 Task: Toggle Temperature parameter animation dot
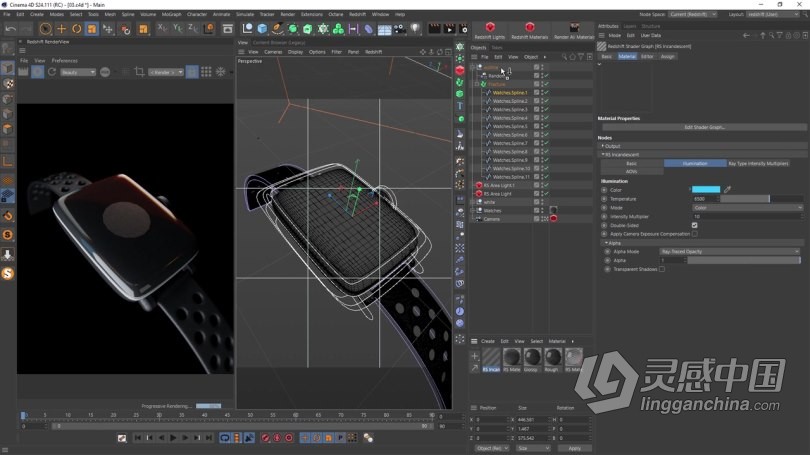pyautogui.click(x=604, y=199)
